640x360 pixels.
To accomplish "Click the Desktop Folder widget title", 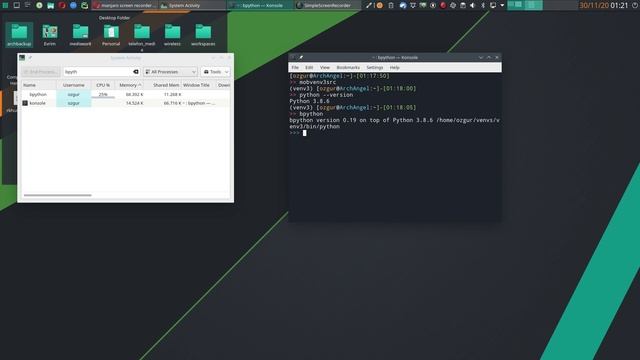I will [114, 18].
